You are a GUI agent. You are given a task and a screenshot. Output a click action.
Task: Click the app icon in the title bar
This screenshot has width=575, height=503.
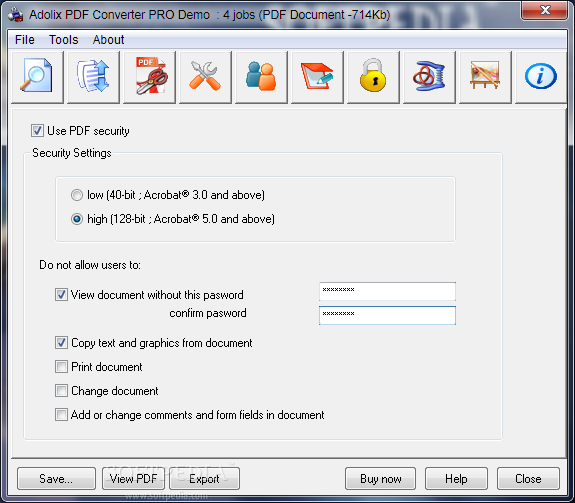[x=15, y=15]
